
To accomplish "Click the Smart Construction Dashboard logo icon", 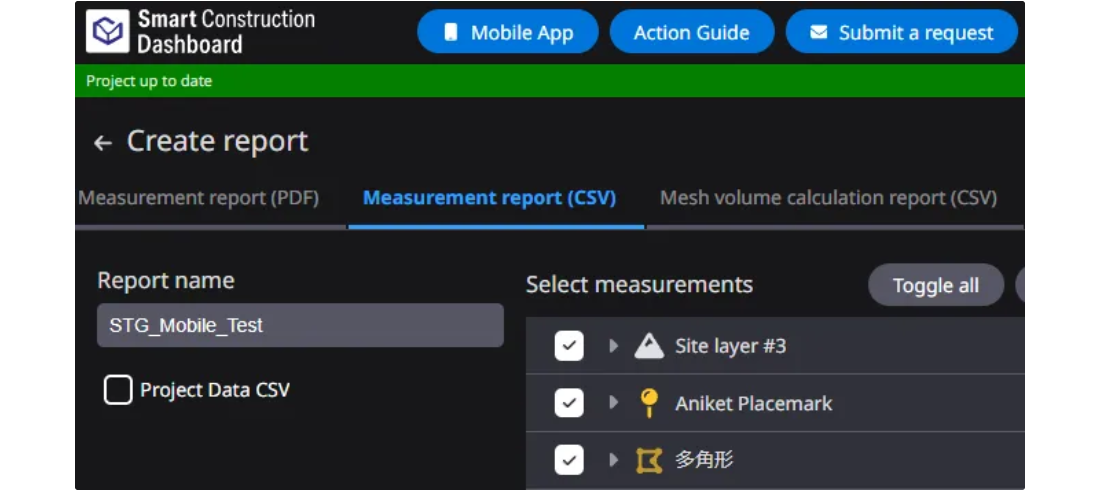I will tap(107, 32).
